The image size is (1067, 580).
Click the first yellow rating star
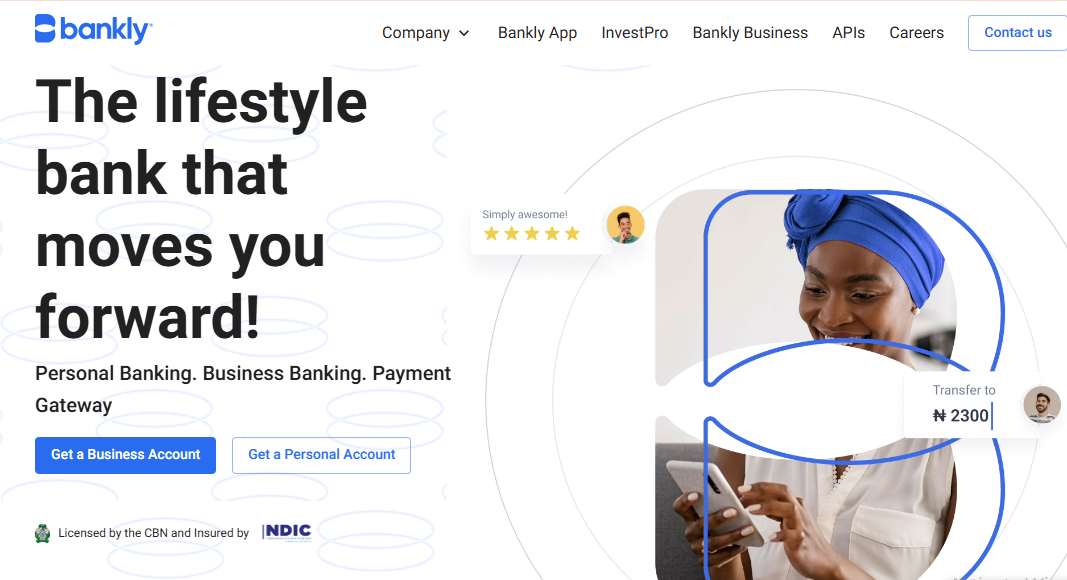pos(491,233)
